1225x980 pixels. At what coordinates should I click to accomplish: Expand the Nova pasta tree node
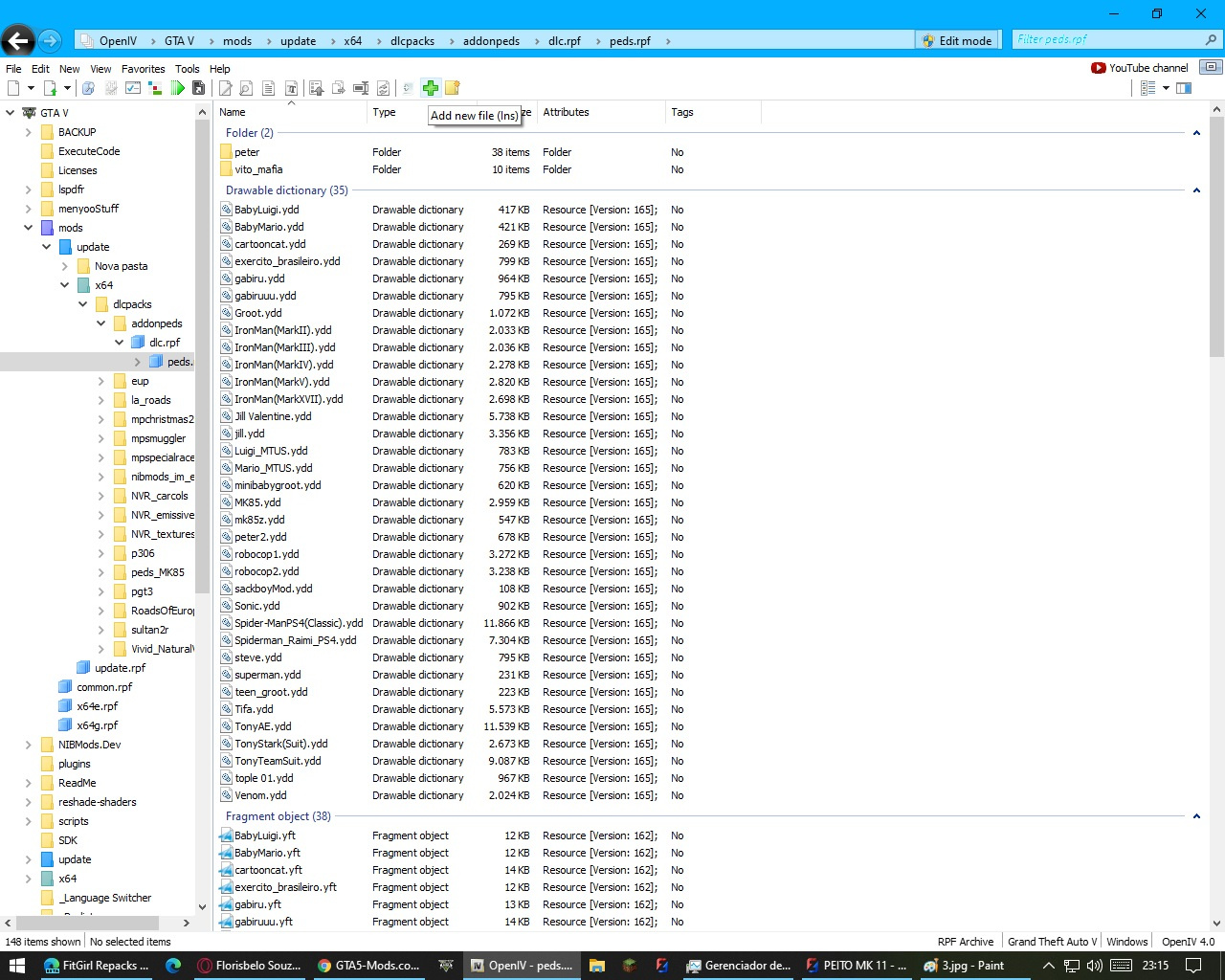click(64, 266)
